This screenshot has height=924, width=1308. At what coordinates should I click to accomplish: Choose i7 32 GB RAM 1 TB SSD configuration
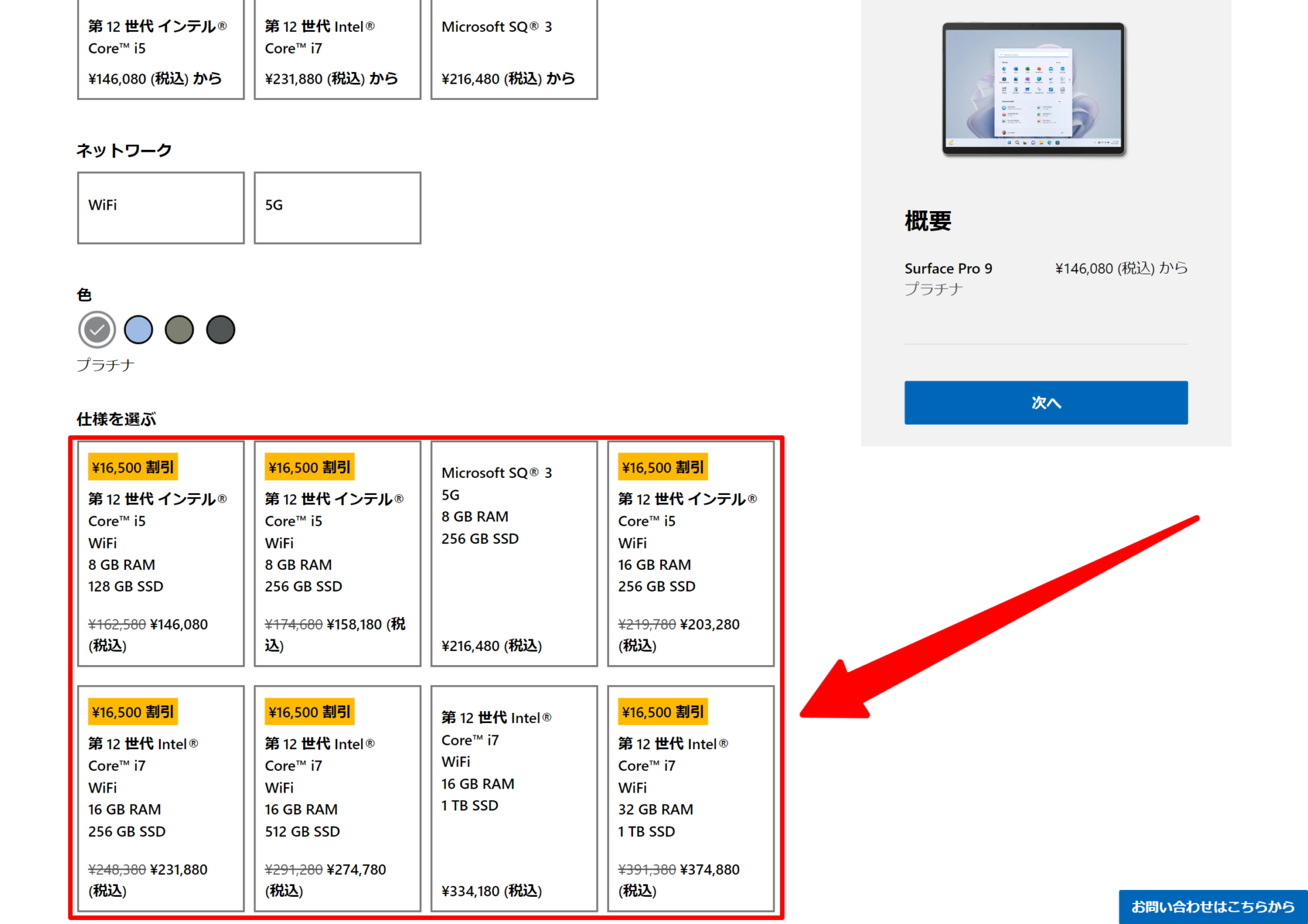691,799
